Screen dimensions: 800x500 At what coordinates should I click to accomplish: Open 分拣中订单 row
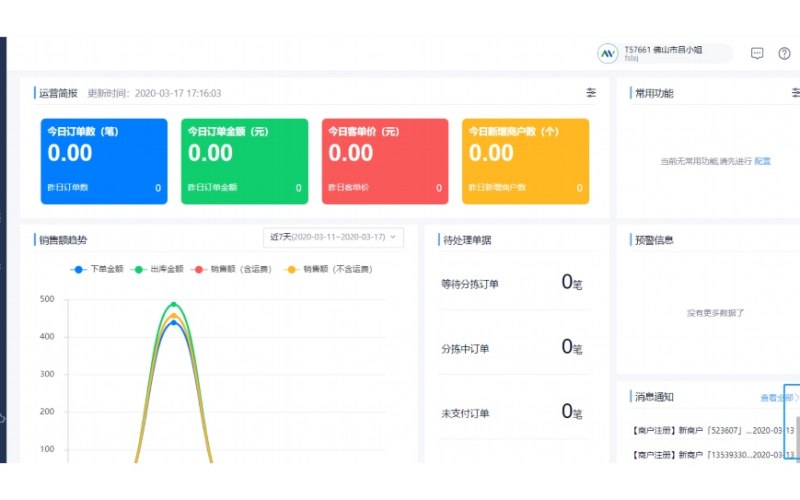pos(513,348)
